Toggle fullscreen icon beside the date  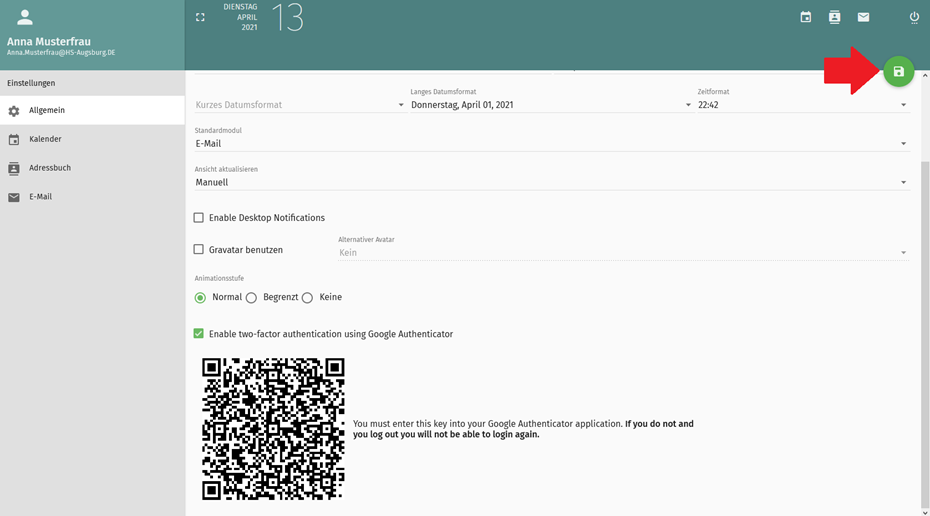coord(200,17)
